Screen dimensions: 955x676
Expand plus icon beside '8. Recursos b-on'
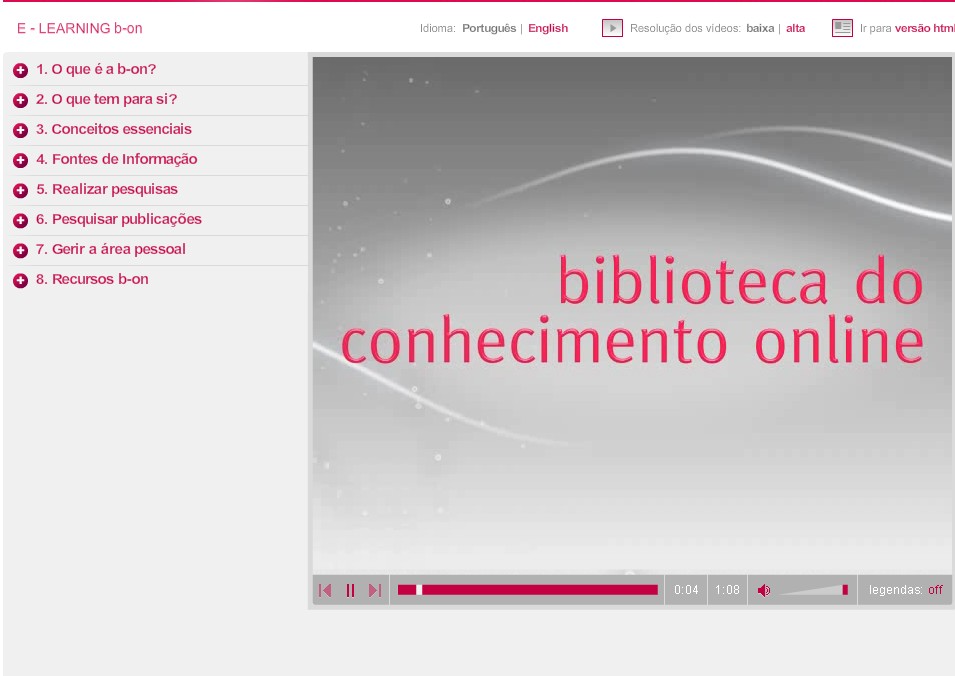point(21,280)
